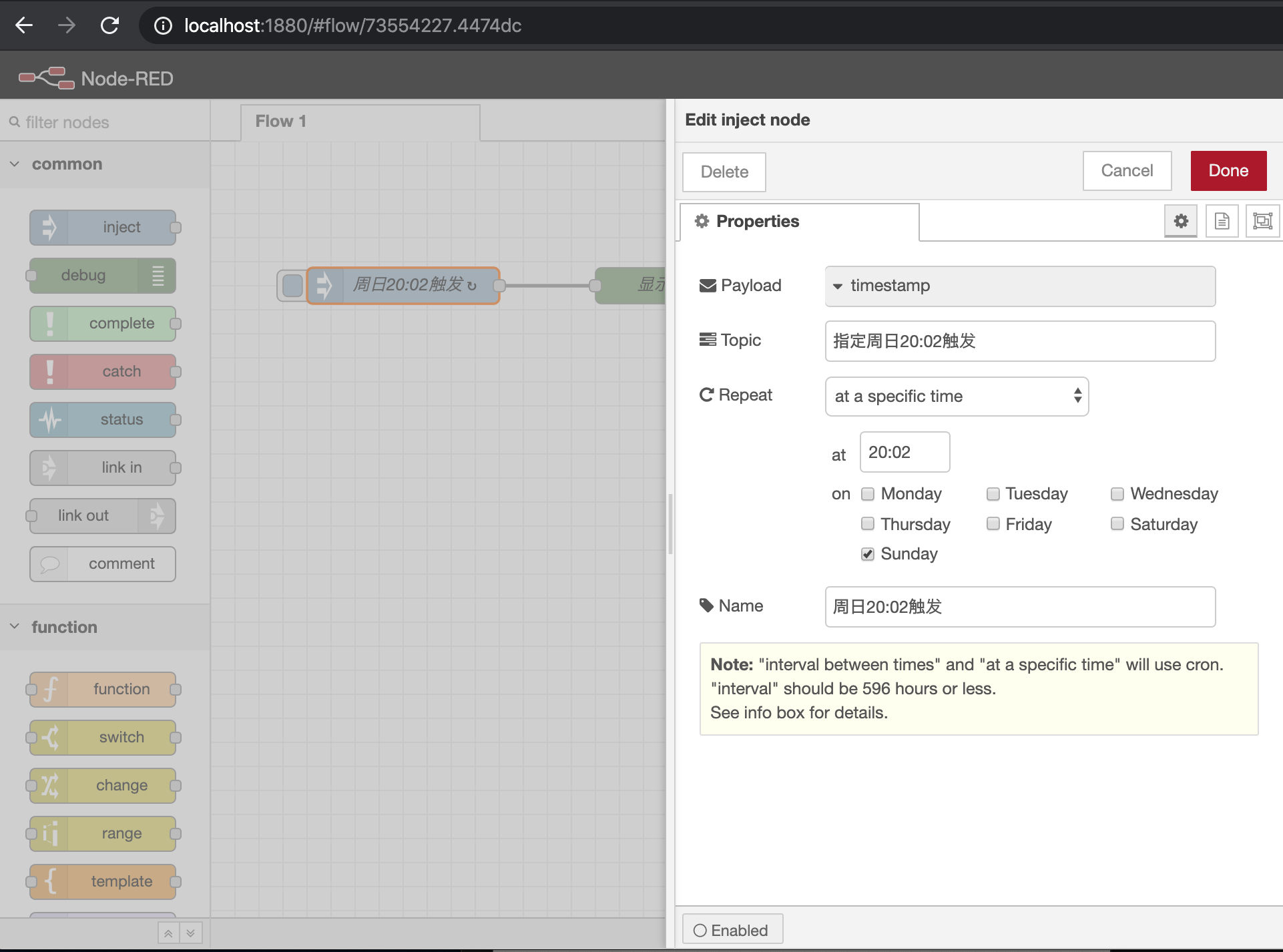Check the Friday checkbox

point(993,524)
